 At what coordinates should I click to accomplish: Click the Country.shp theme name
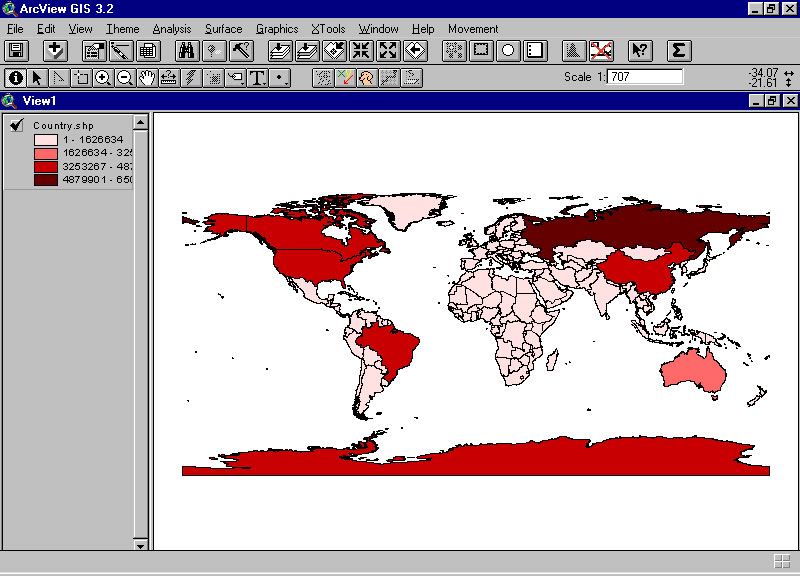[x=62, y=125]
